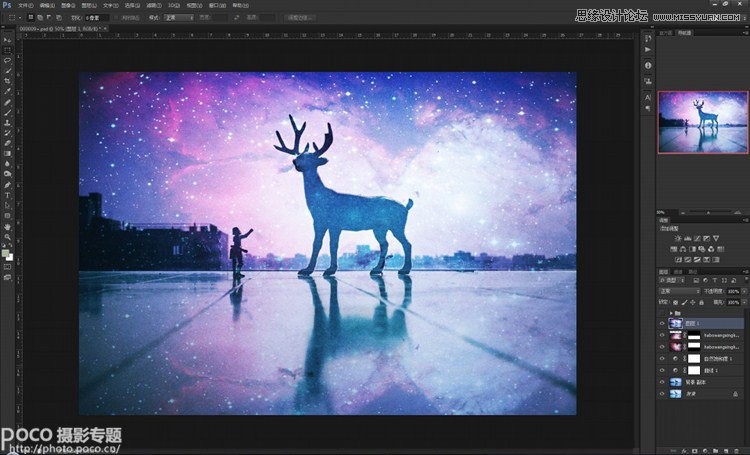
Task: Open the File menu
Action: click(x=25, y=6)
